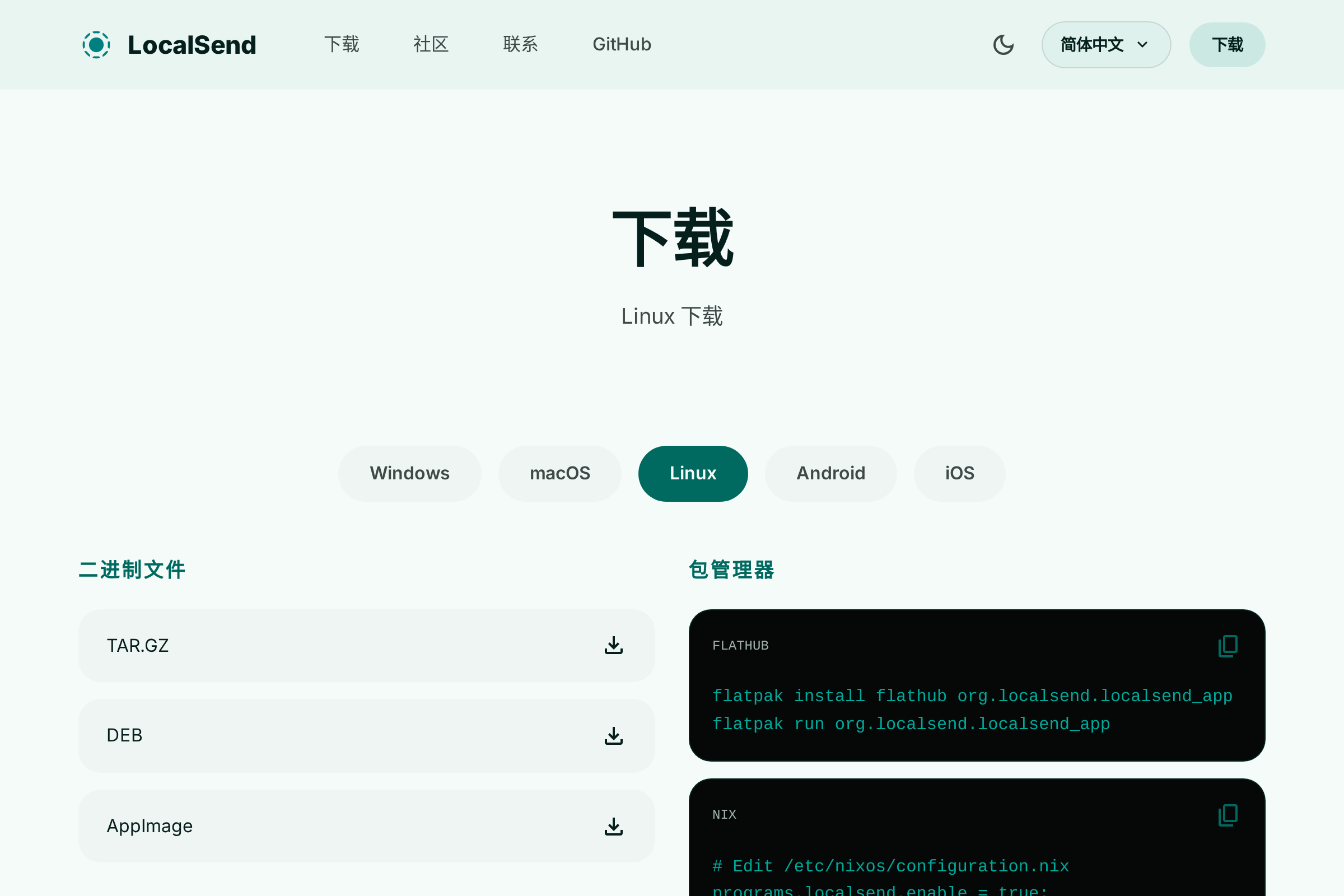Switch to the Android tab
This screenshot has width=1344, height=896.
pos(830,473)
